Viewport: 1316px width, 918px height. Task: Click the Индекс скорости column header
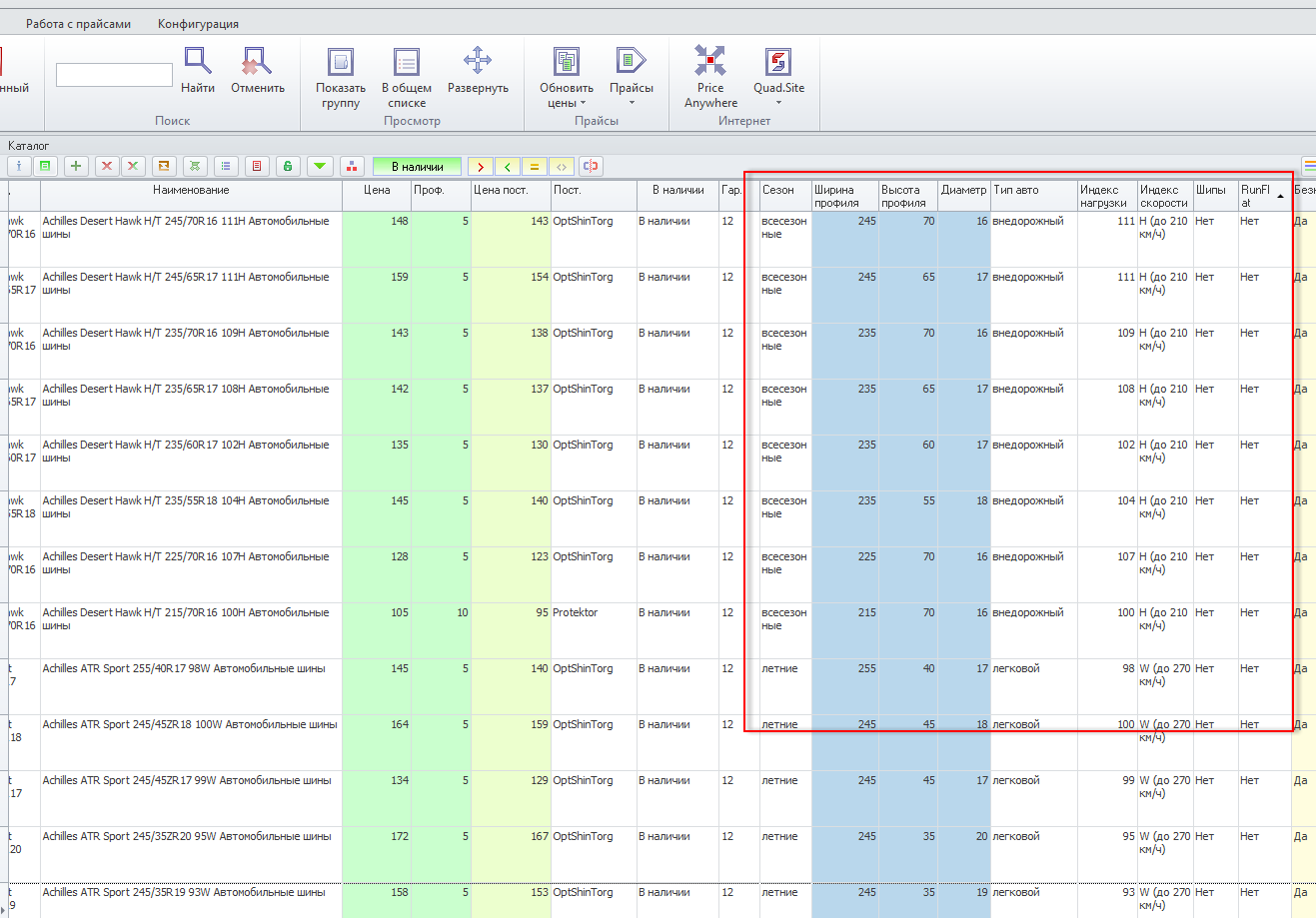point(1165,196)
